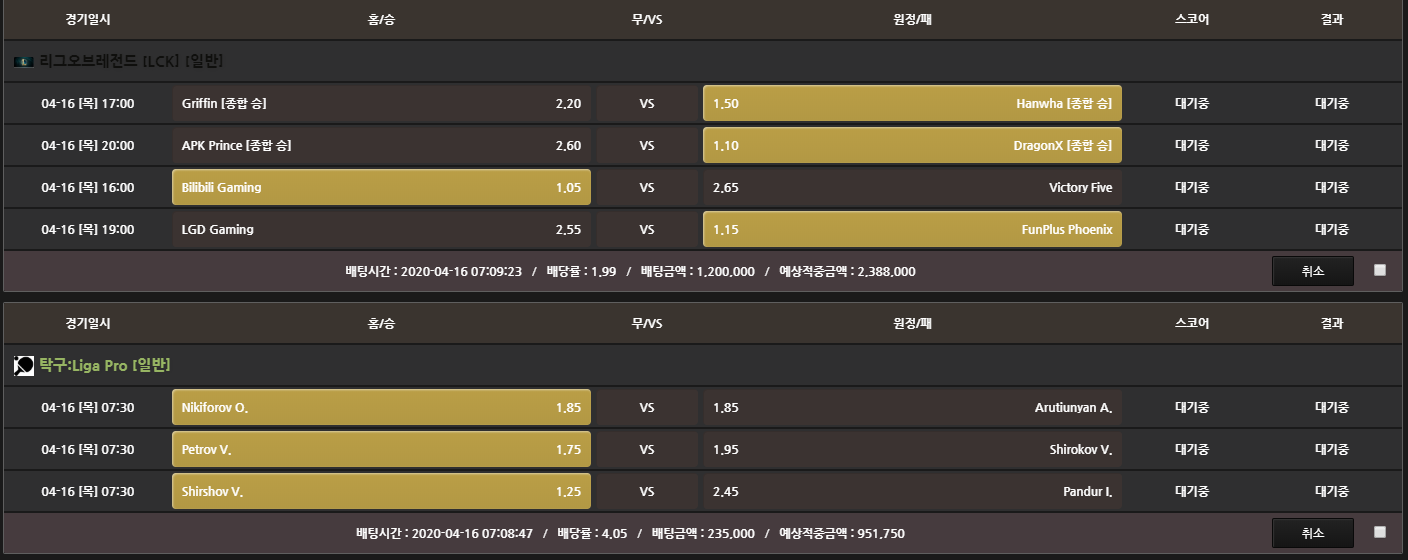Select the Griffin 2.20 home odds cell

(381, 103)
